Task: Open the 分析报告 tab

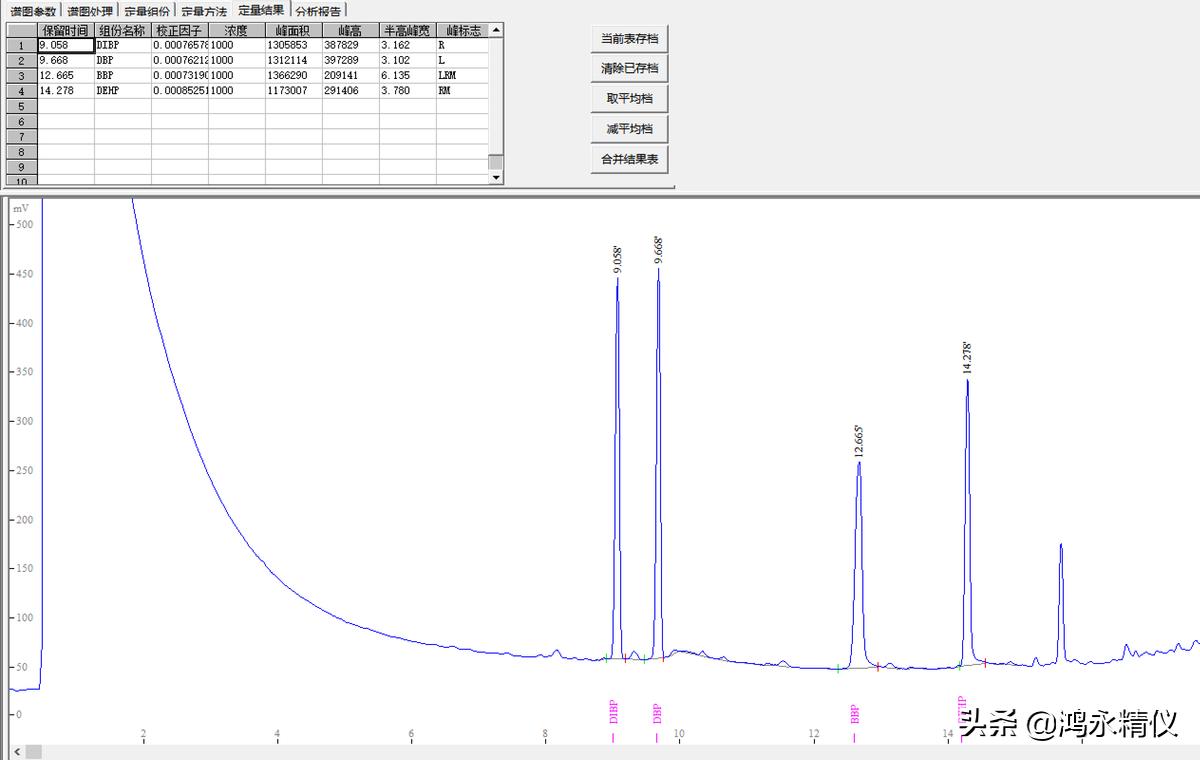Action: coord(318,11)
